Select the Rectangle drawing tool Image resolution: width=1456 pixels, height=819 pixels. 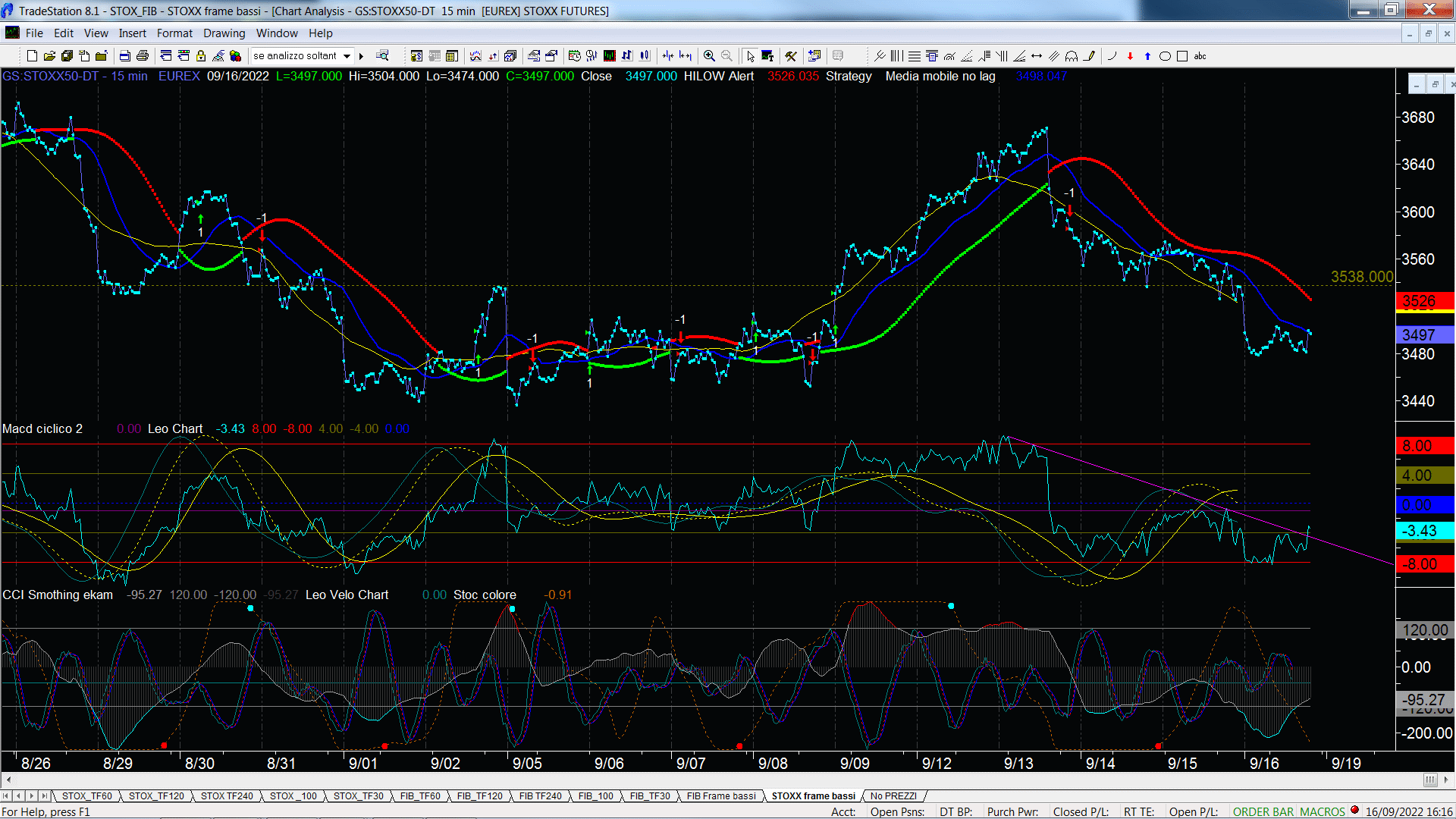click(1181, 56)
